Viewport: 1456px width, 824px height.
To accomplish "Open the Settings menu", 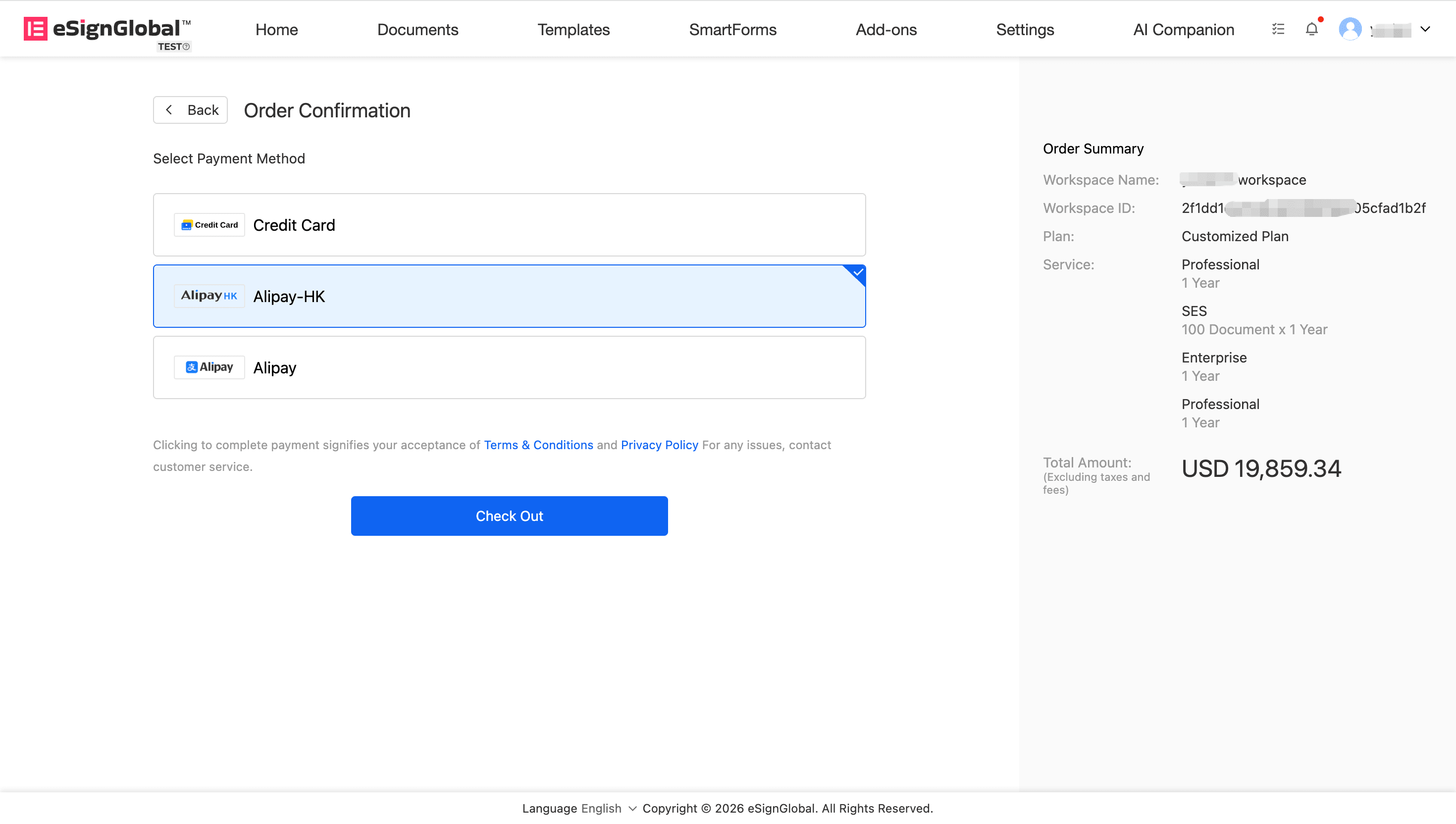I will click(1025, 29).
